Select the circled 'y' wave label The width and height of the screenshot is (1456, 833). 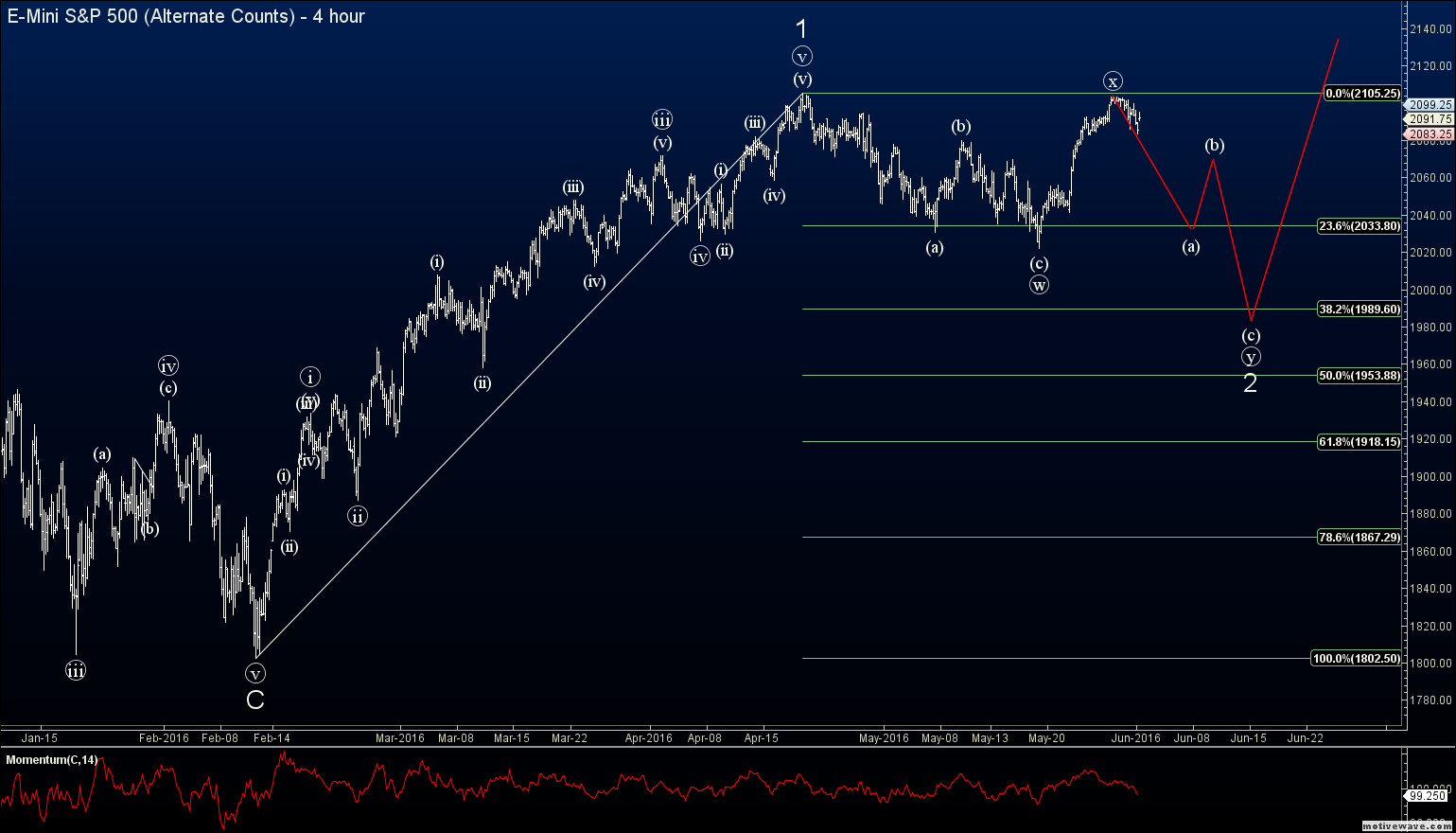tap(1251, 357)
